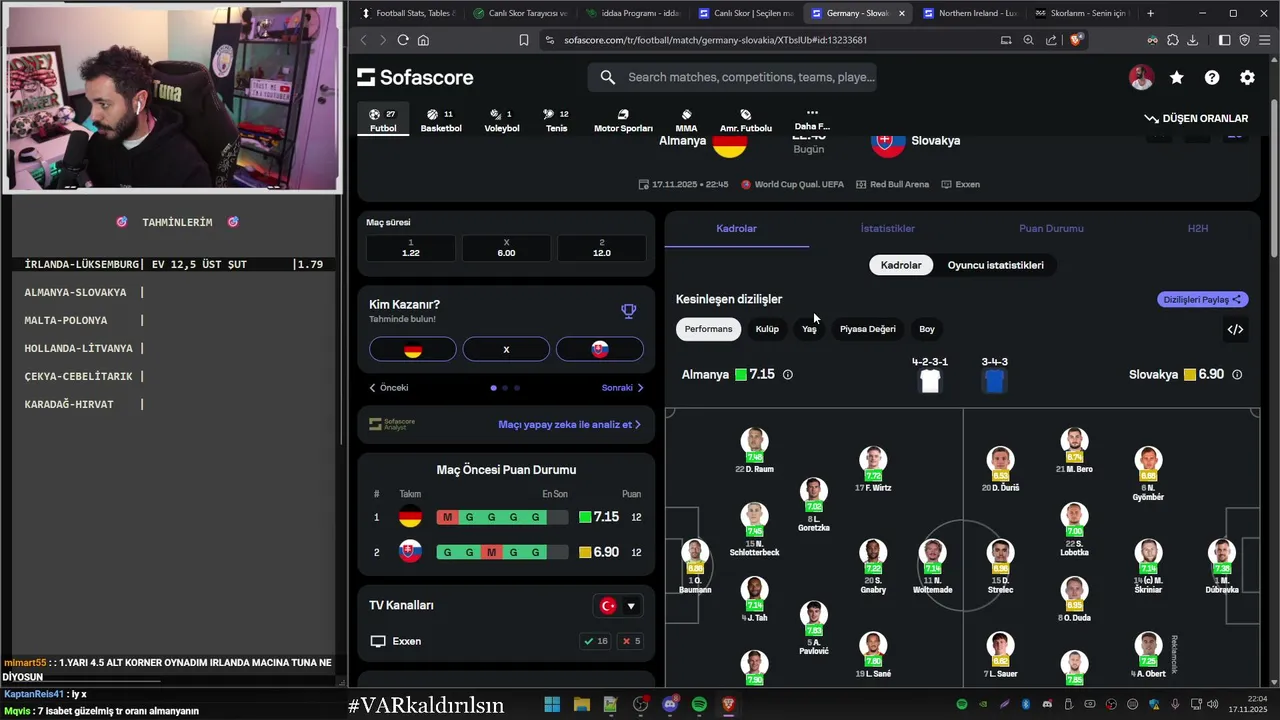
Task: Open File Explorer from taskbar
Action: pos(582,705)
